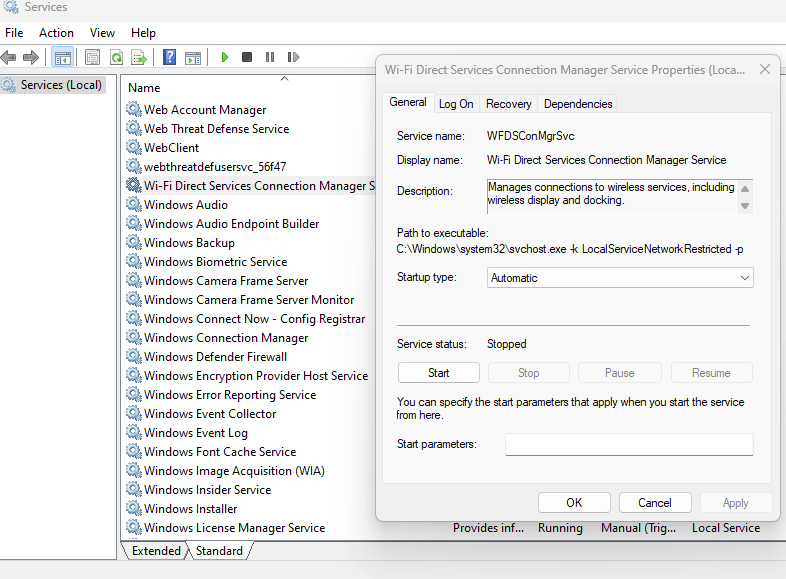The image size is (786, 579).
Task: Select webthreatdefusersvc_56f47 row
Action: pyautogui.click(x=215, y=166)
